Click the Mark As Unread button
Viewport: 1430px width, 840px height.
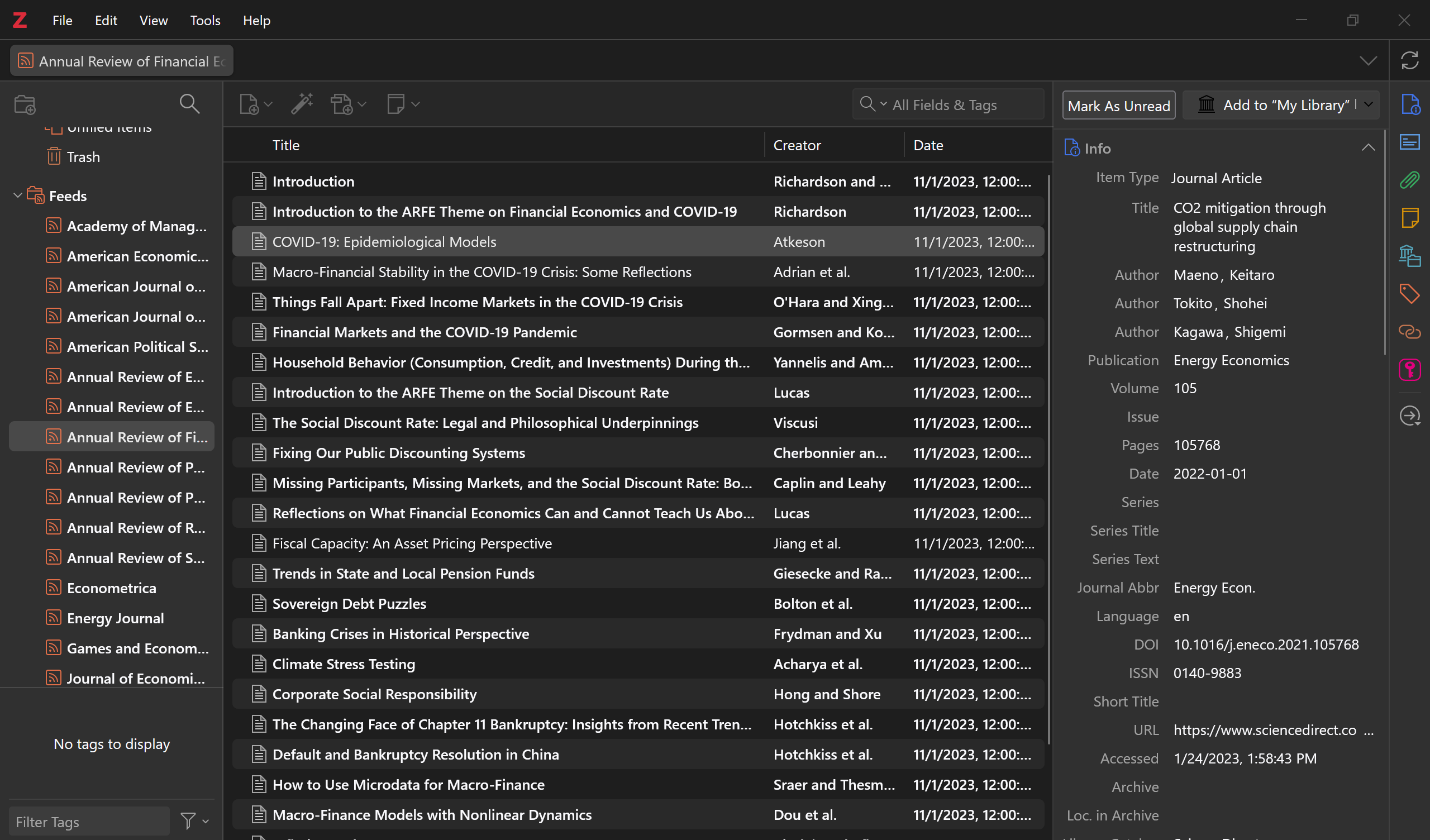(x=1118, y=106)
